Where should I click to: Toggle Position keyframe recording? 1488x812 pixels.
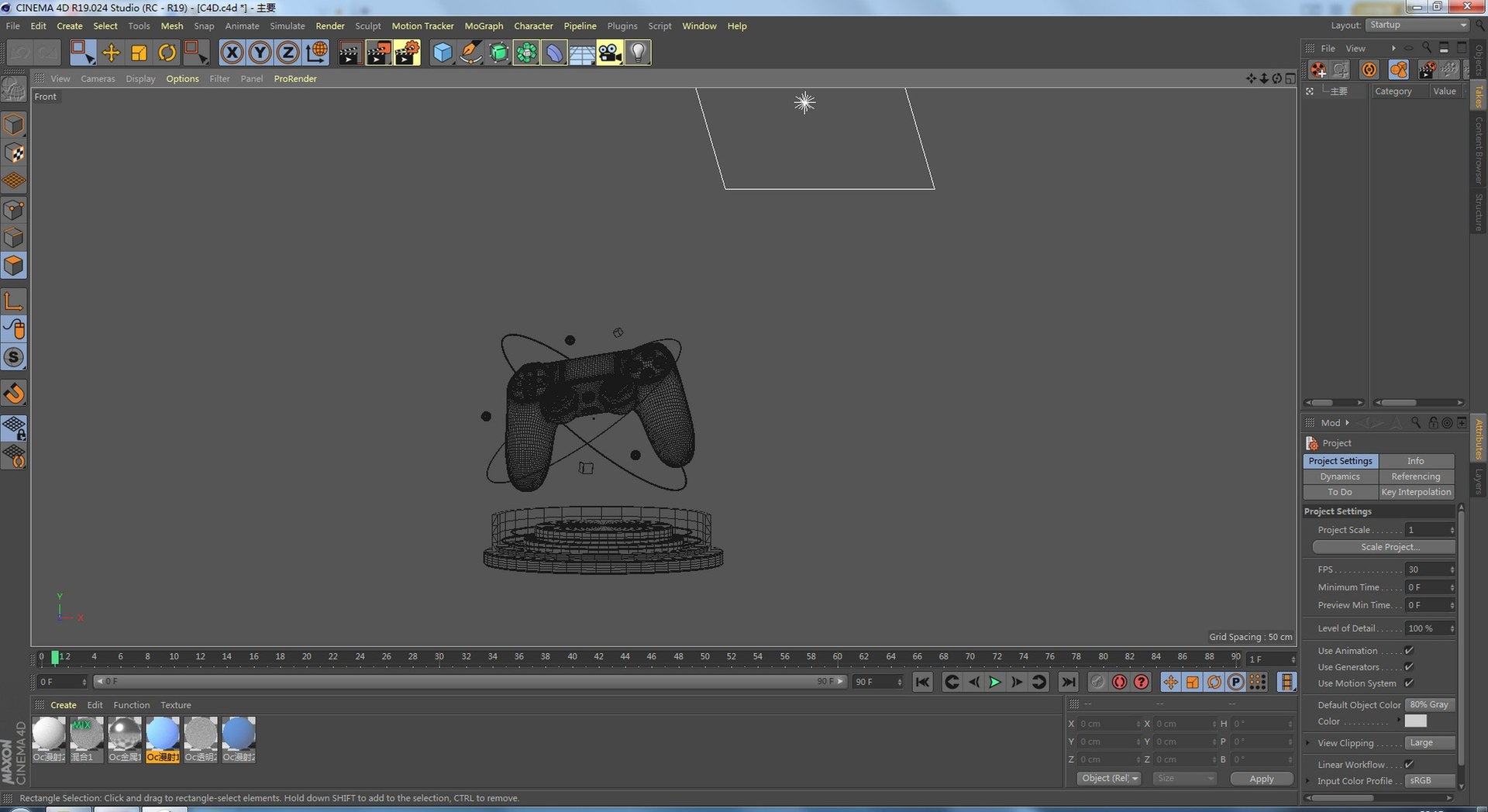(x=1170, y=682)
